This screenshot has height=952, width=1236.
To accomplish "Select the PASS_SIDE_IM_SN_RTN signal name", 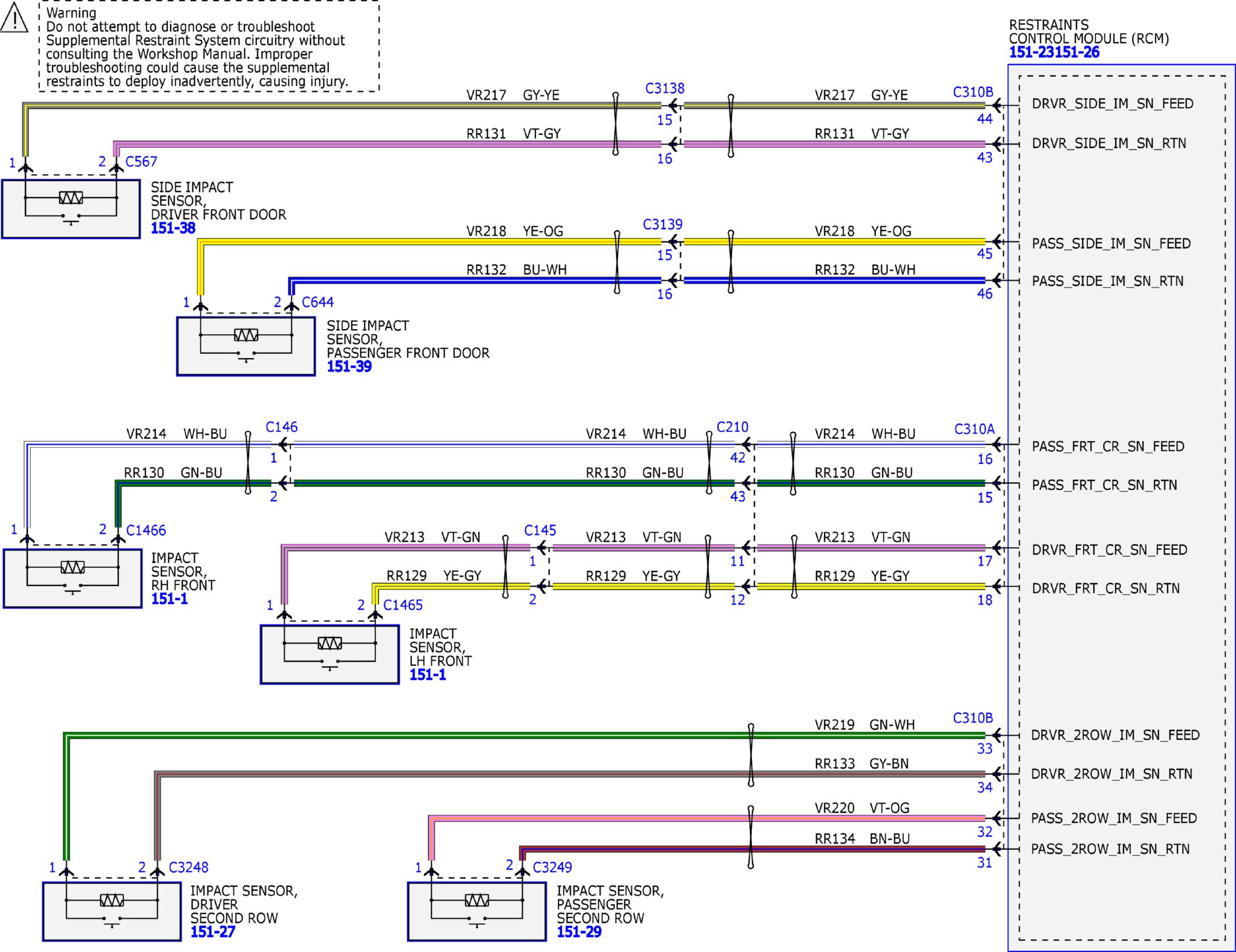I will tap(1108, 281).
